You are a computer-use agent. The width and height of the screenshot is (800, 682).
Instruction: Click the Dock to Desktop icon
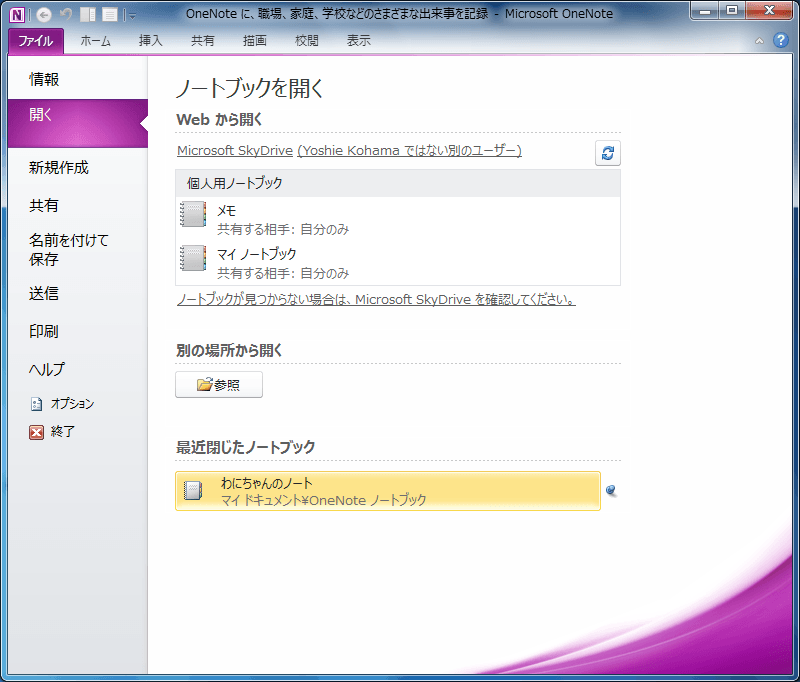pos(88,15)
